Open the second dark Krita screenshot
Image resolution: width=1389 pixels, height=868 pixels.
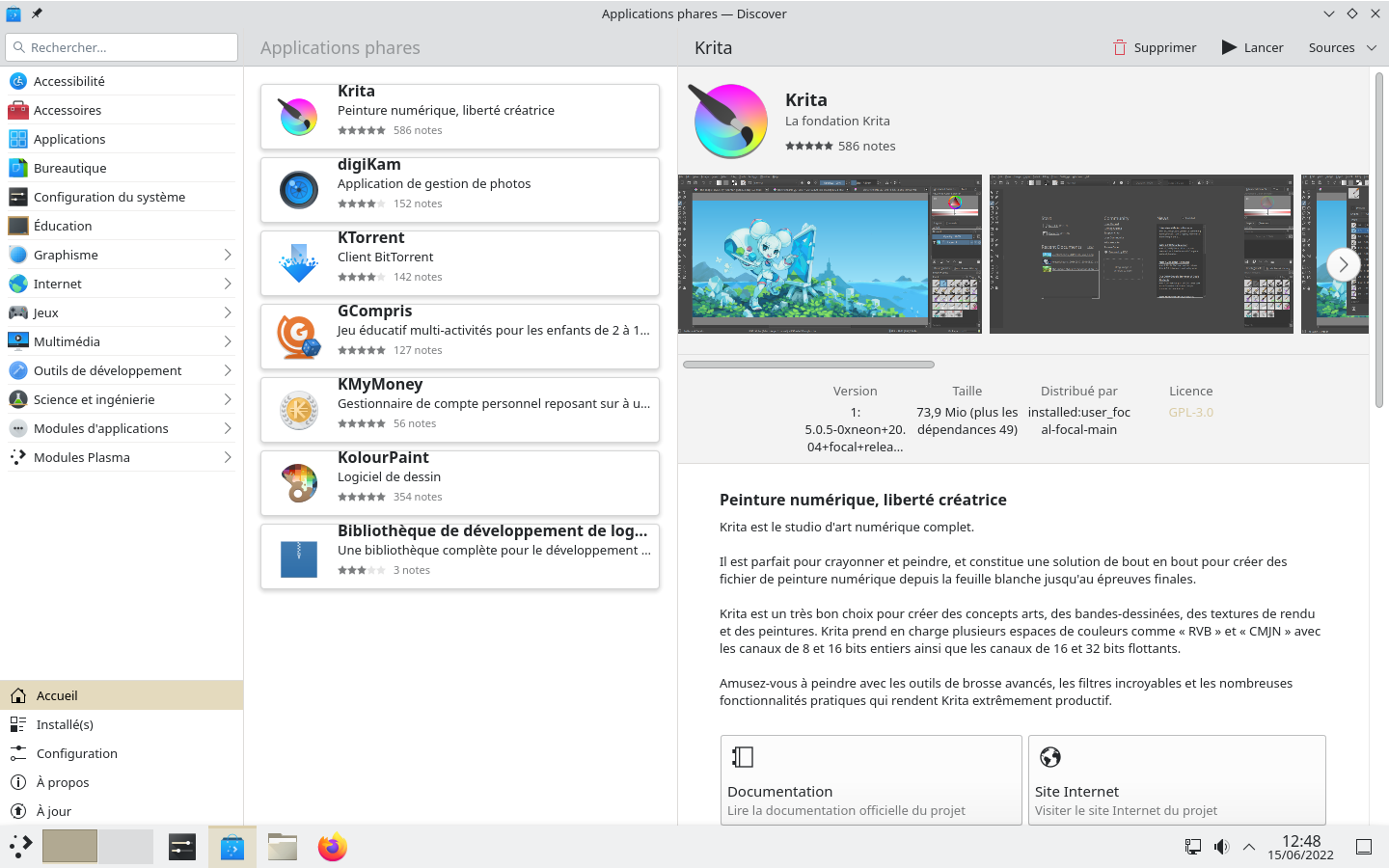tap(1141, 254)
